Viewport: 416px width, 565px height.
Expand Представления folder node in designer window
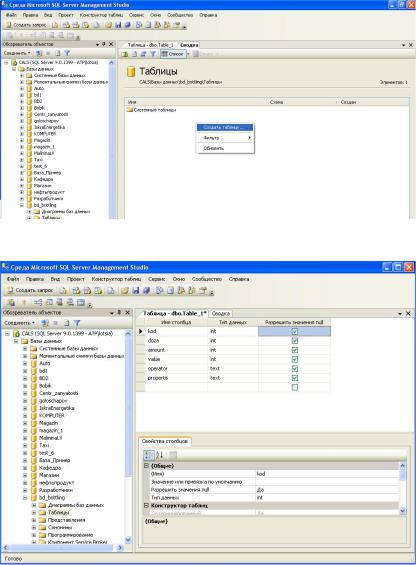click(x=34, y=520)
